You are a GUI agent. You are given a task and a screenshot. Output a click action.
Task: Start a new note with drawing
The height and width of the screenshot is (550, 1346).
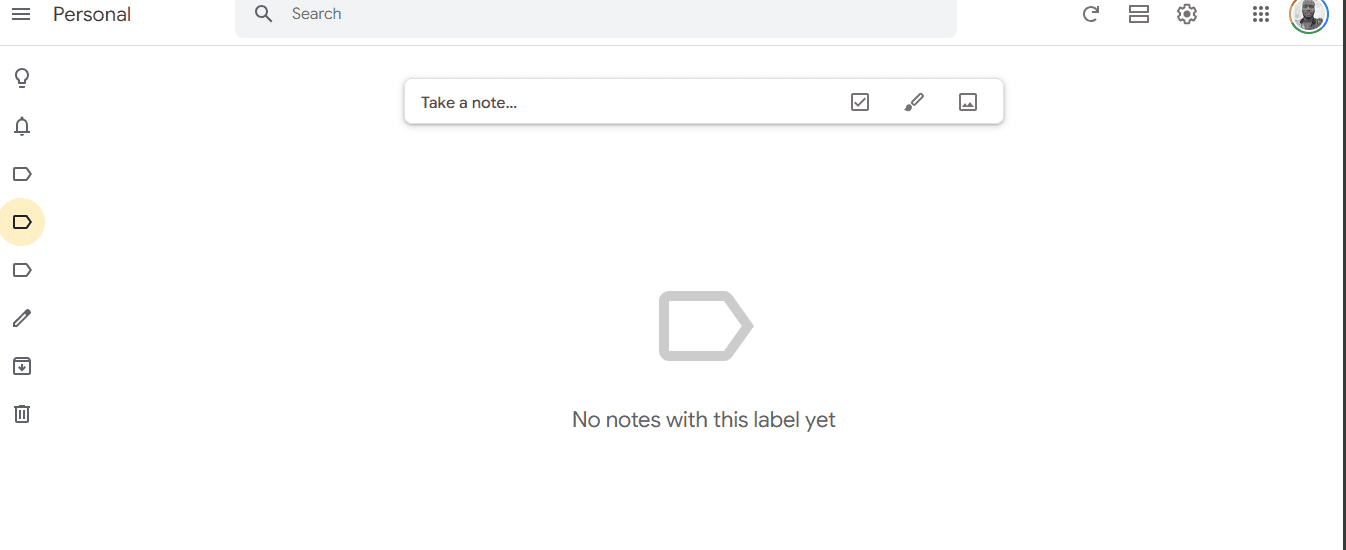pyautogui.click(x=914, y=102)
